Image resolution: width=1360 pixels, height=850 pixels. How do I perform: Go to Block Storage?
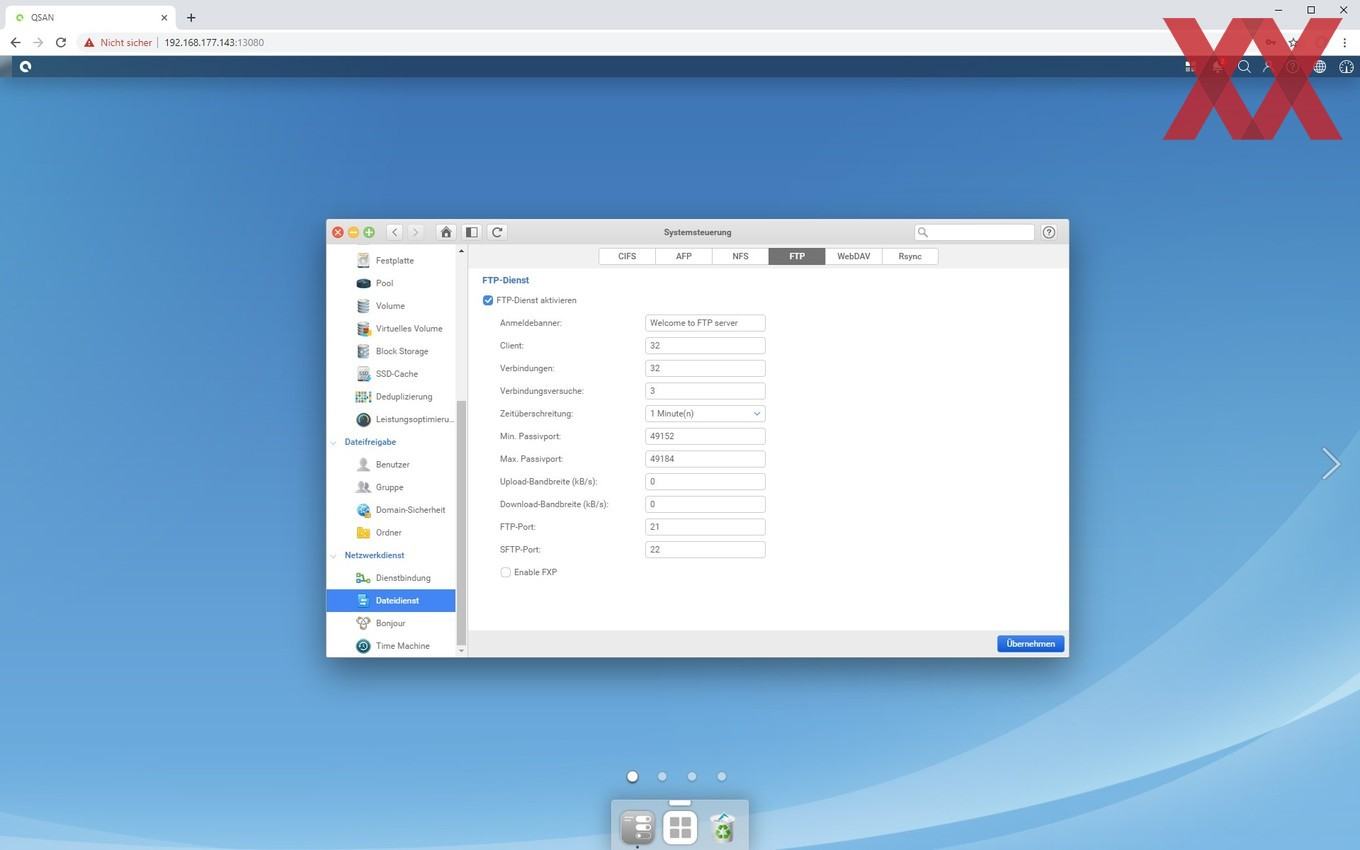[391, 351]
